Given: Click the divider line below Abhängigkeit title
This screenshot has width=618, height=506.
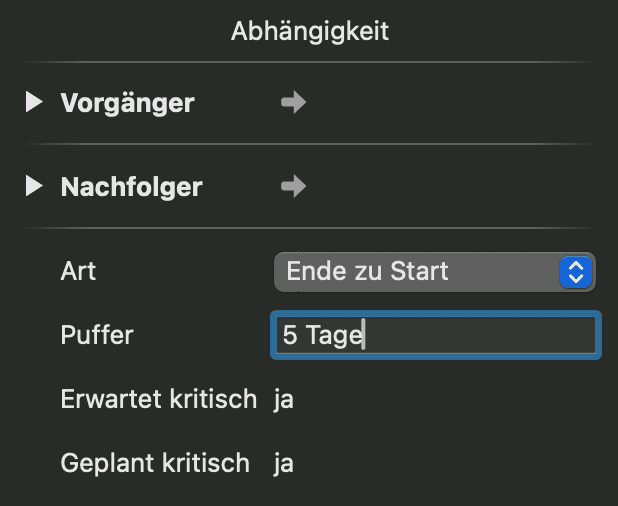Looking at the screenshot, I should click(309, 62).
